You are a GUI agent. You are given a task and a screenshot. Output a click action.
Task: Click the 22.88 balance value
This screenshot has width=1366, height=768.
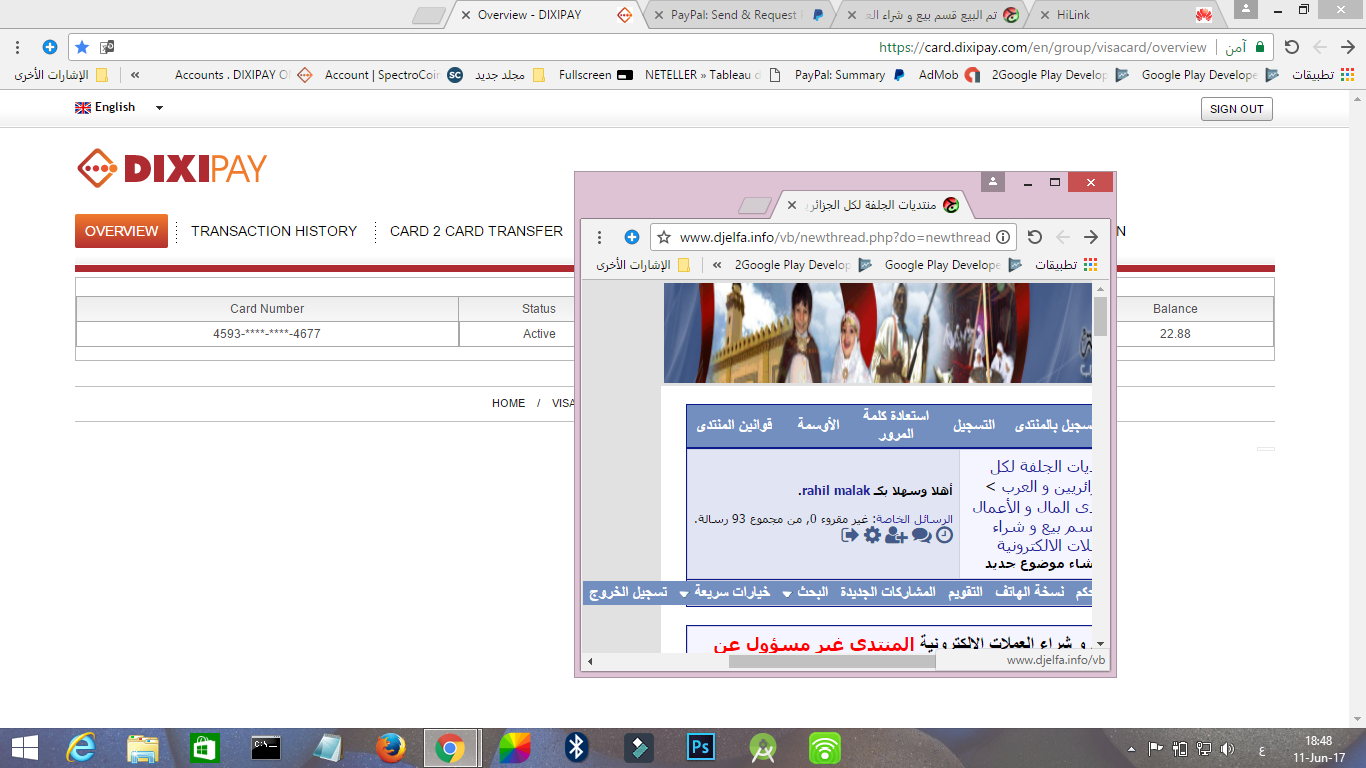tap(1175, 334)
